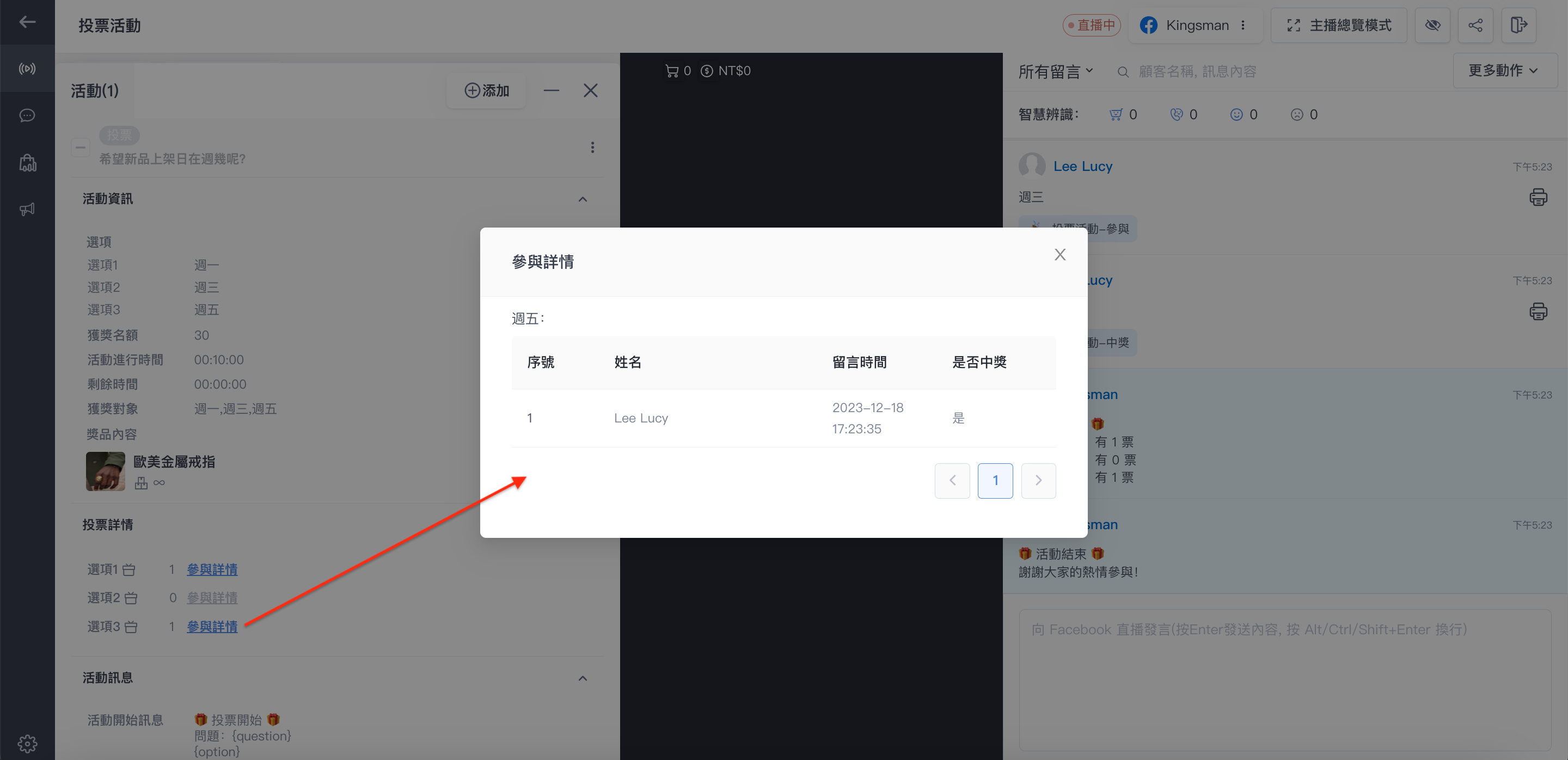
Task: Close the 活動(1) panel
Action: coord(590,91)
